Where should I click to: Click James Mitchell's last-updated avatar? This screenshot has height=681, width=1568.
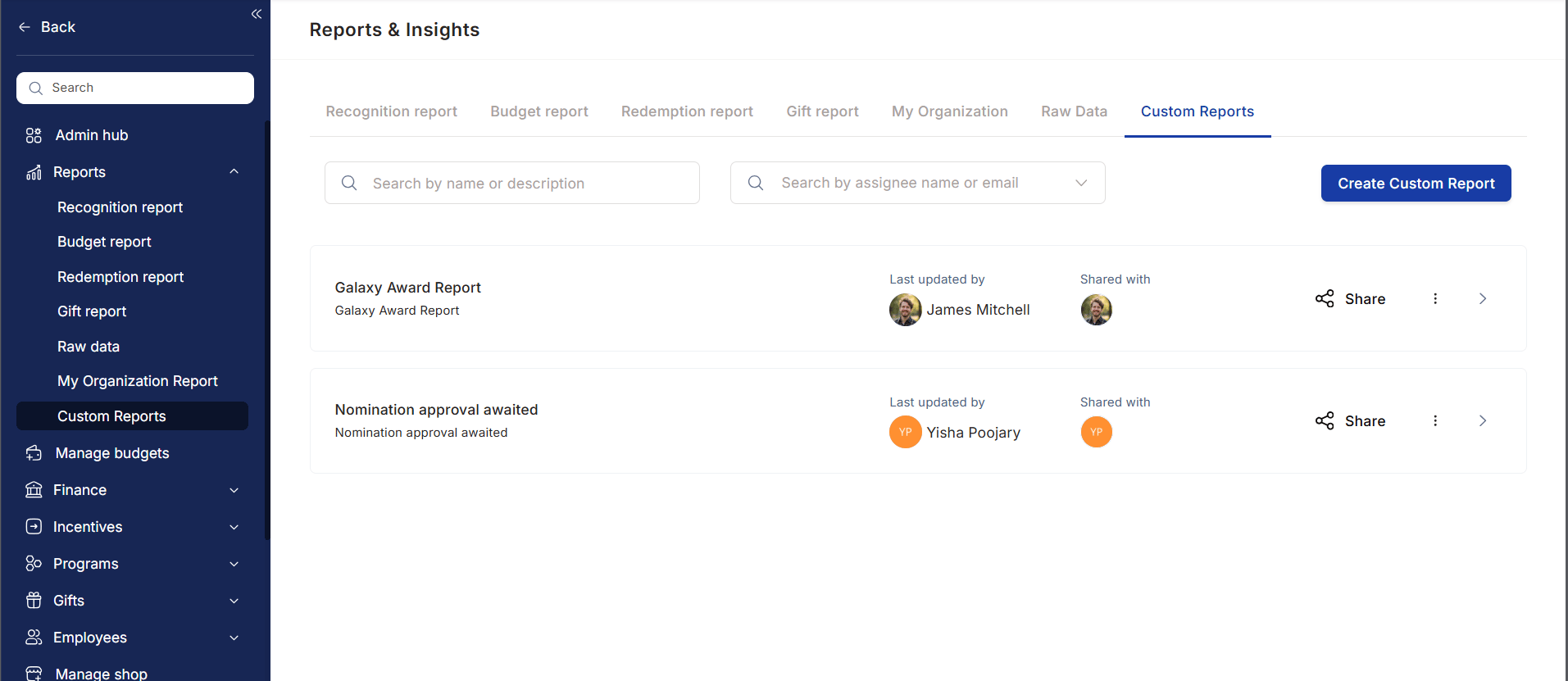[x=906, y=310]
